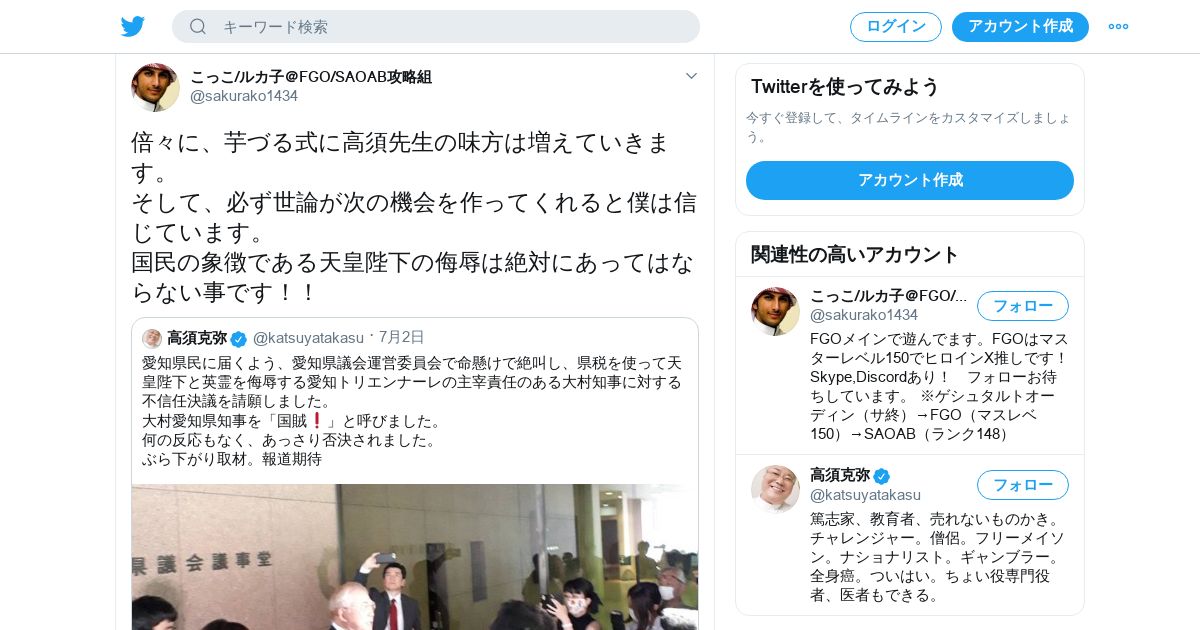The width and height of the screenshot is (1200, 630).
Task: Expand the tweet options chevron
Action: pyautogui.click(x=691, y=76)
